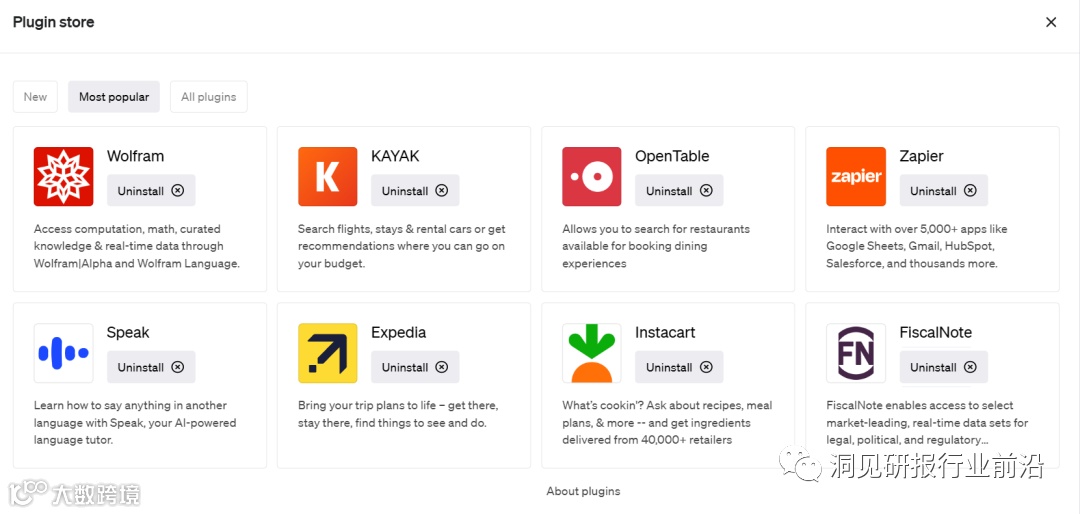The image size is (1080, 514).
Task: Uninstall the Instacart plugin
Action: [679, 367]
